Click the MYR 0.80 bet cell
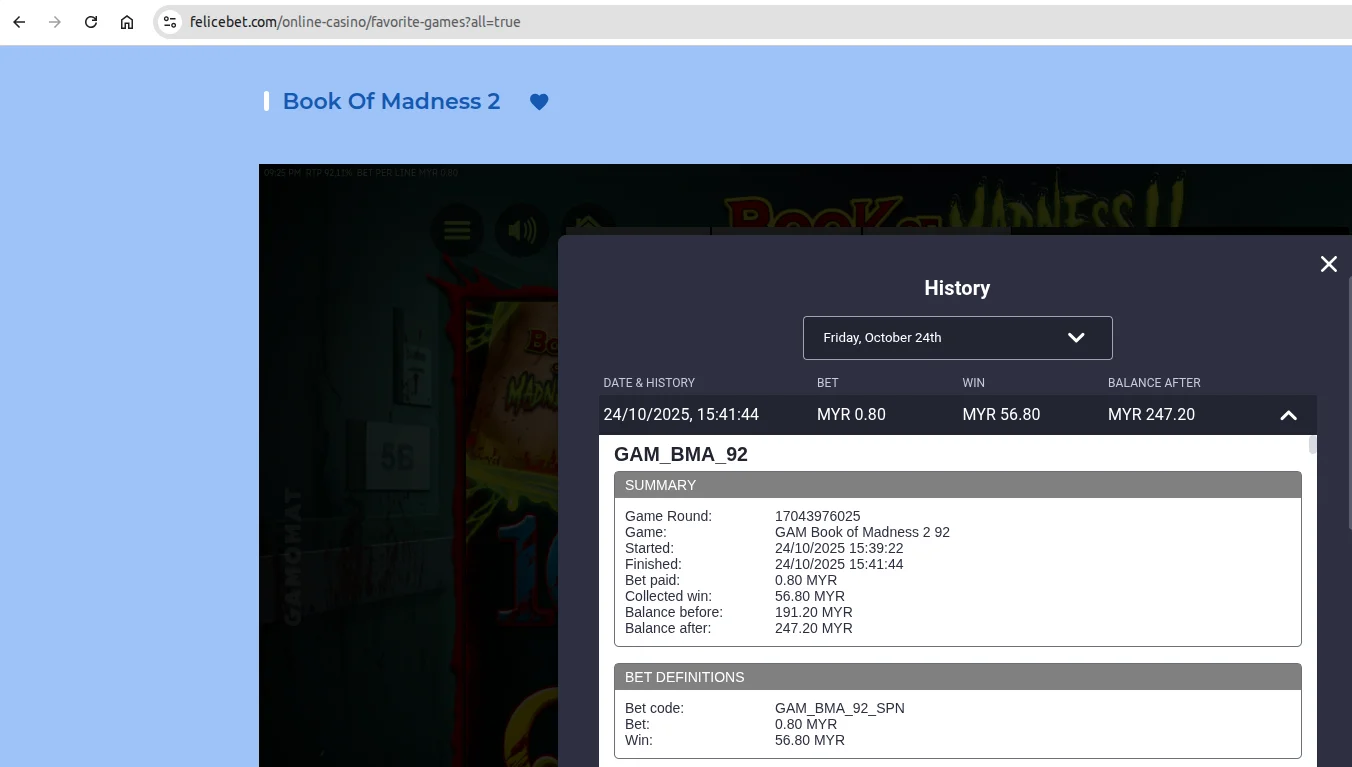The image size is (1352, 767). 851,415
